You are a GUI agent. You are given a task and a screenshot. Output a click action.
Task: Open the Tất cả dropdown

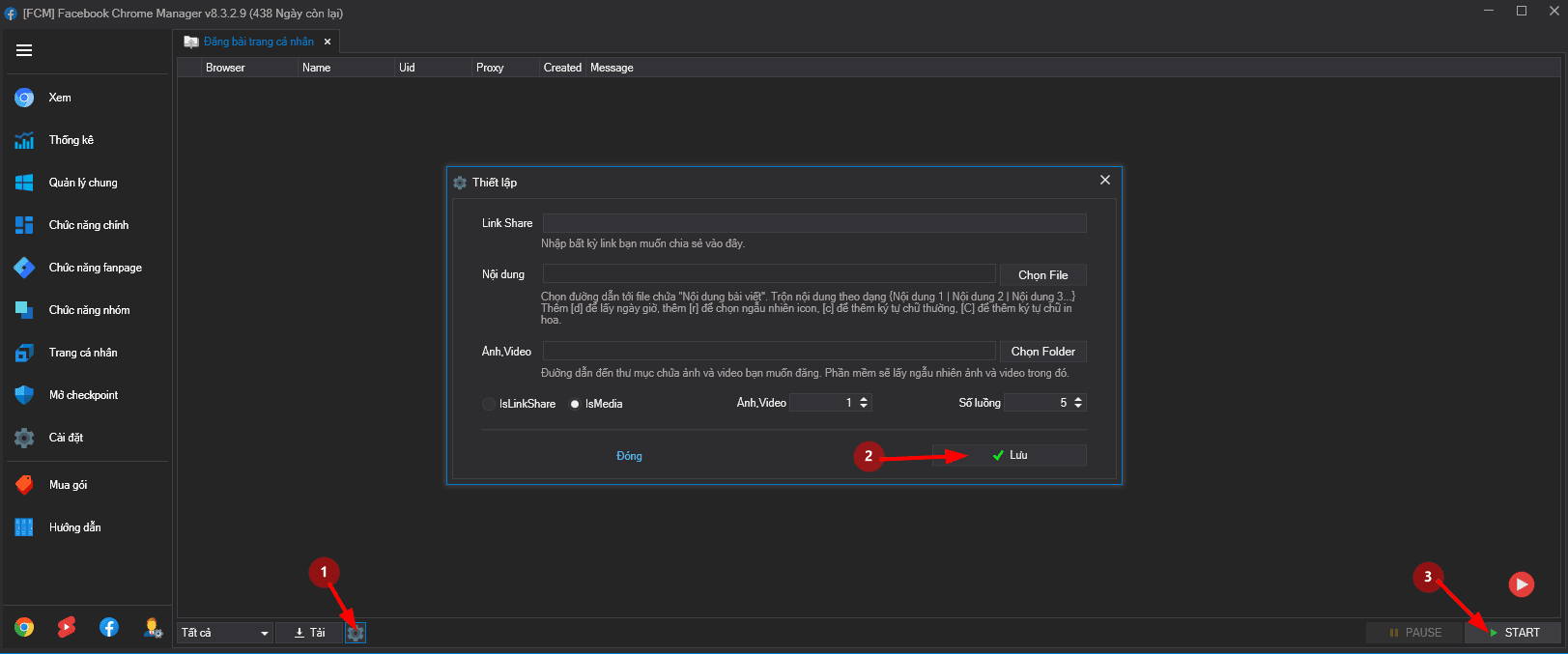[x=225, y=633]
